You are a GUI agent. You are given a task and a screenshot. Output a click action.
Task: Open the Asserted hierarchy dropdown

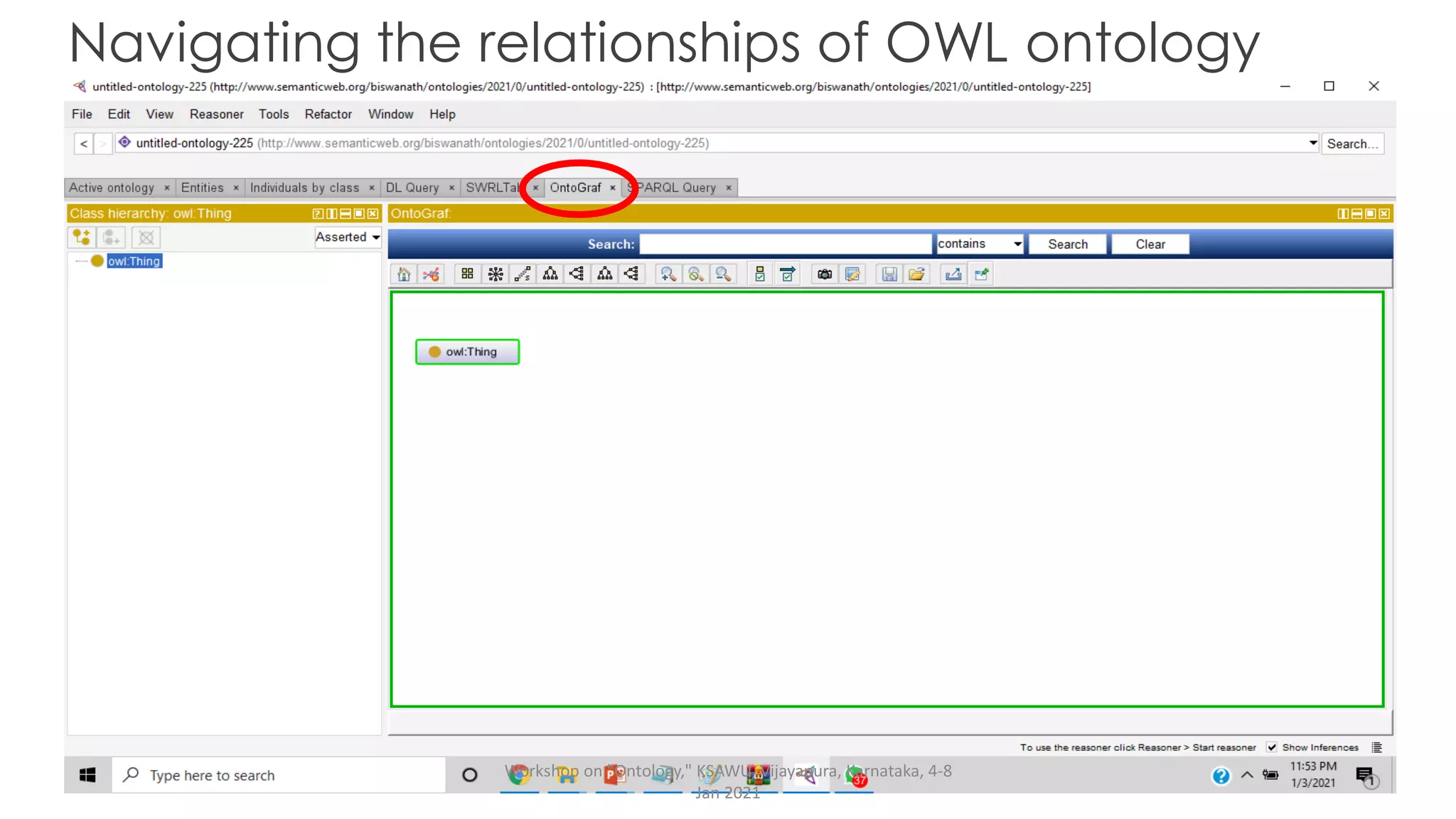pyautogui.click(x=348, y=237)
